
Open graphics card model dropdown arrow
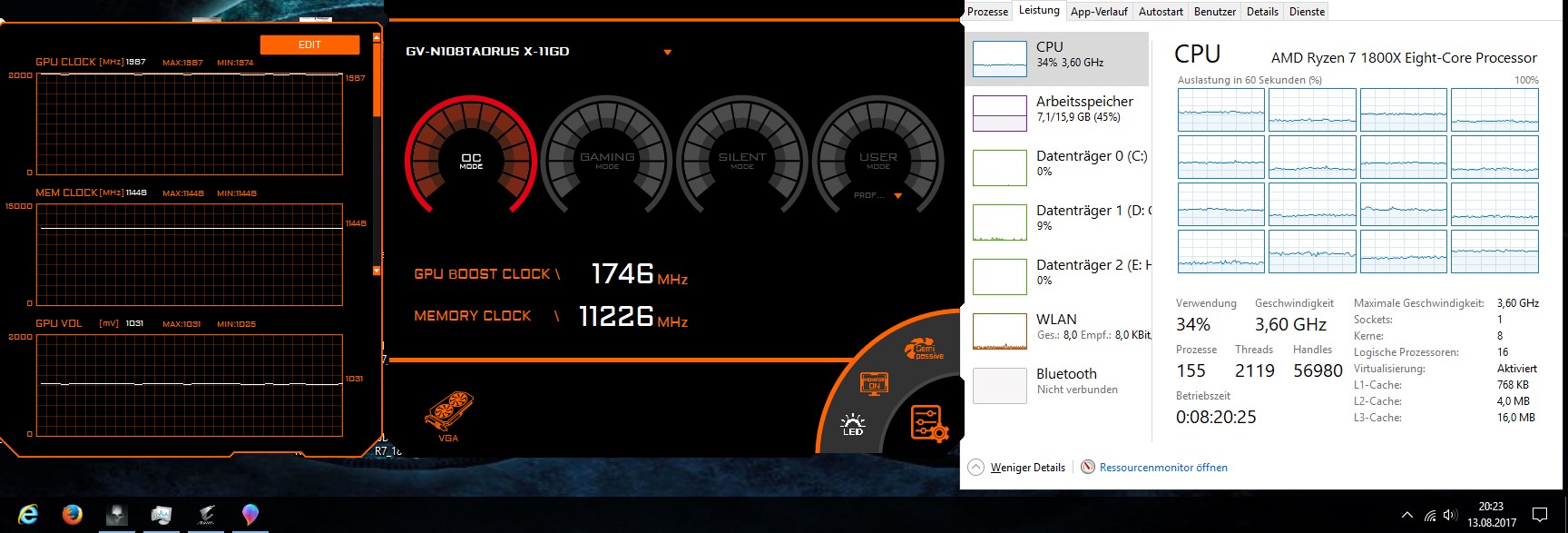(x=668, y=52)
